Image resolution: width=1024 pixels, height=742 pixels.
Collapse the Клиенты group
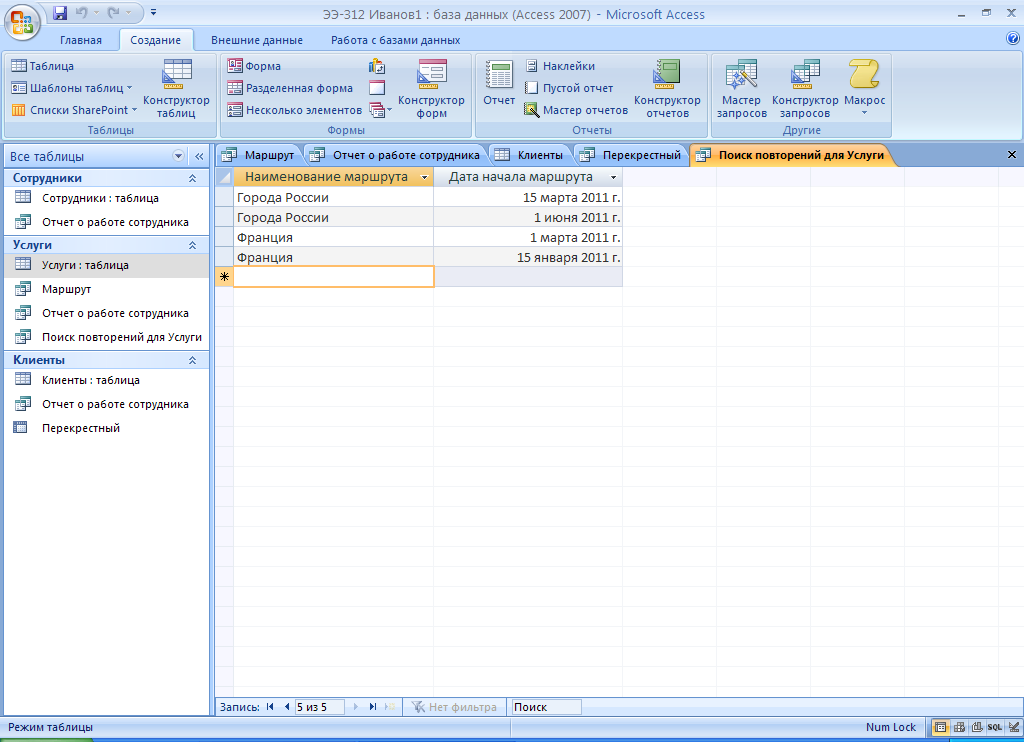click(x=193, y=360)
